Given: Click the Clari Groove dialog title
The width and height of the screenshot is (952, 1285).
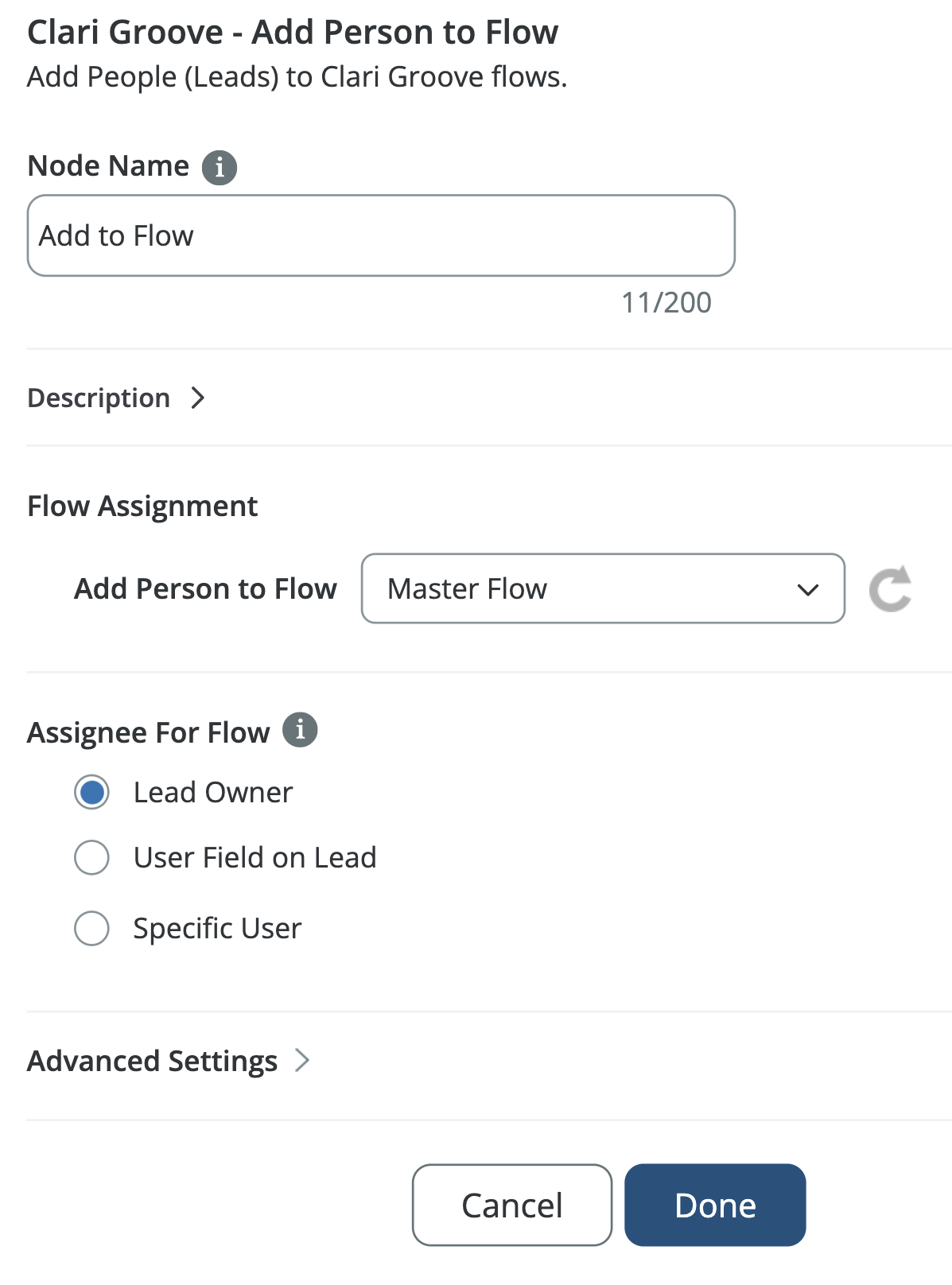Looking at the screenshot, I should [293, 33].
